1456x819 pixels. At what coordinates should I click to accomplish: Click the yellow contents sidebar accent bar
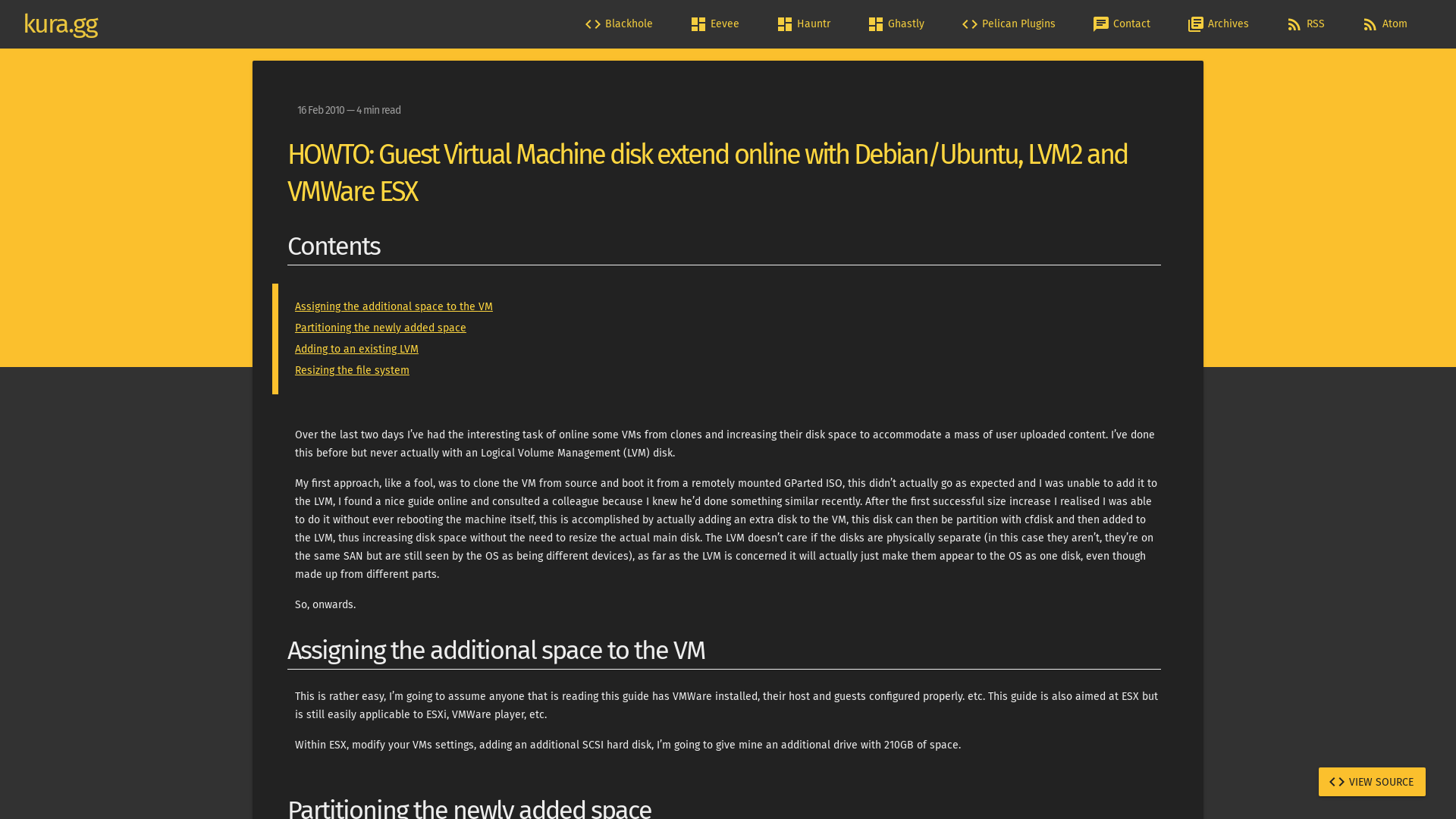(275, 338)
